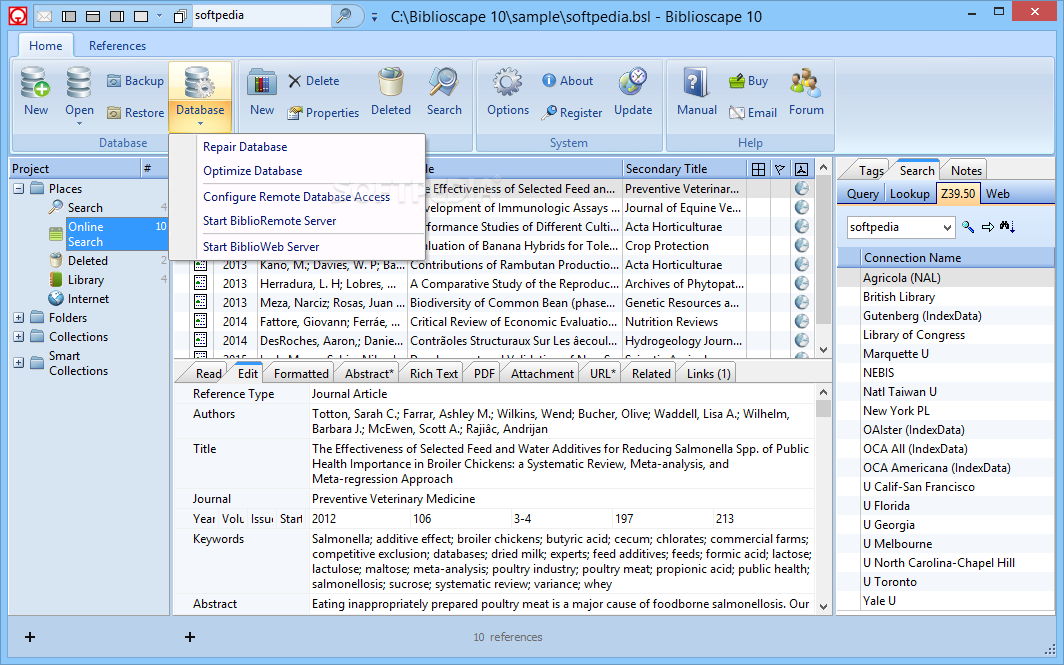The image size is (1064, 665).
Task: Click the New reference icon with books
Action: click(x=261, y=83)
